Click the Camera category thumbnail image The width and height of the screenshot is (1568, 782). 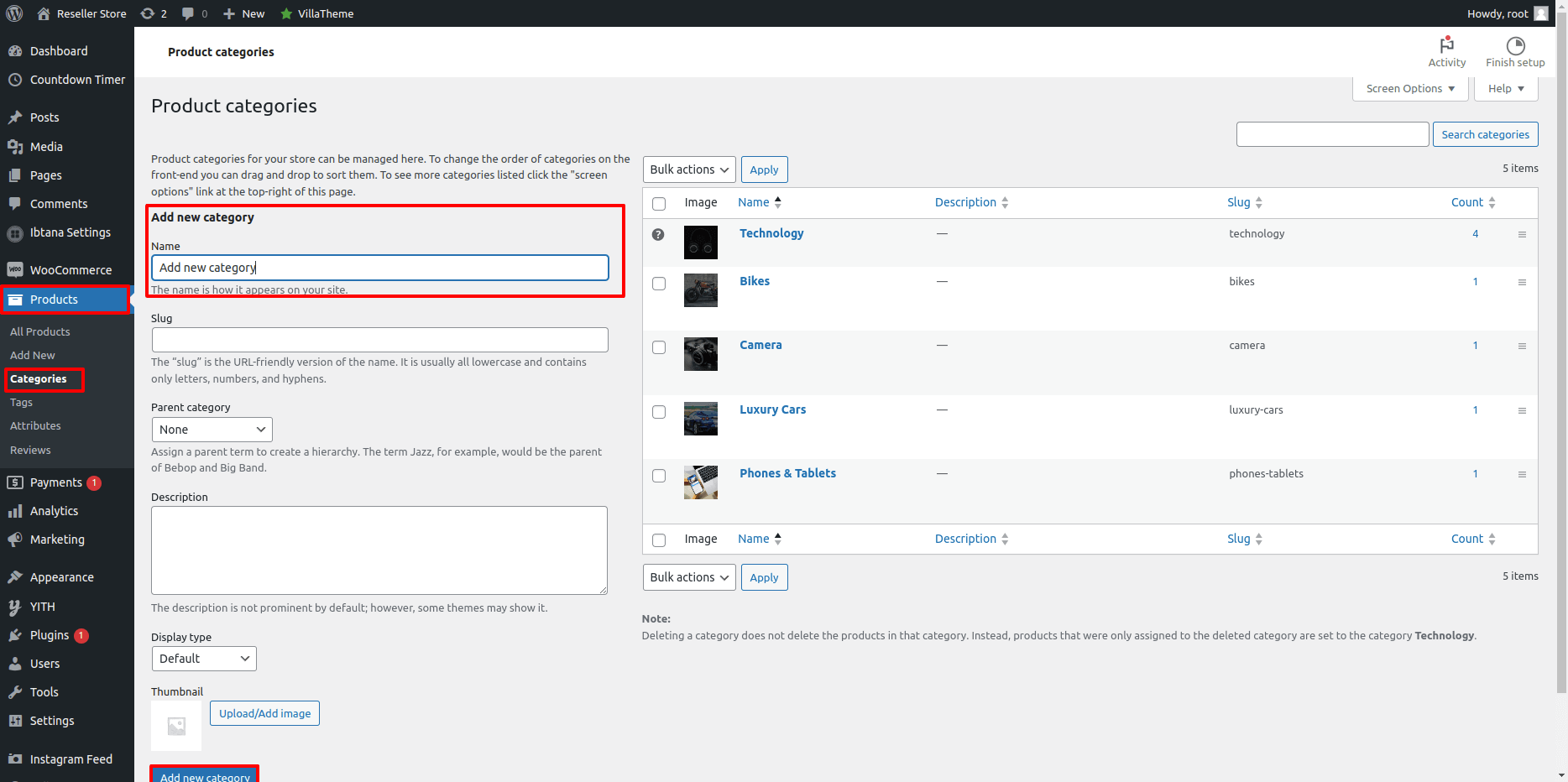[700, 354]
